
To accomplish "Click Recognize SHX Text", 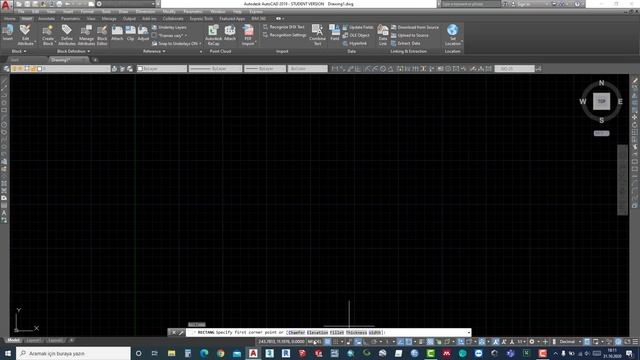I will click(x=284, y=27).
